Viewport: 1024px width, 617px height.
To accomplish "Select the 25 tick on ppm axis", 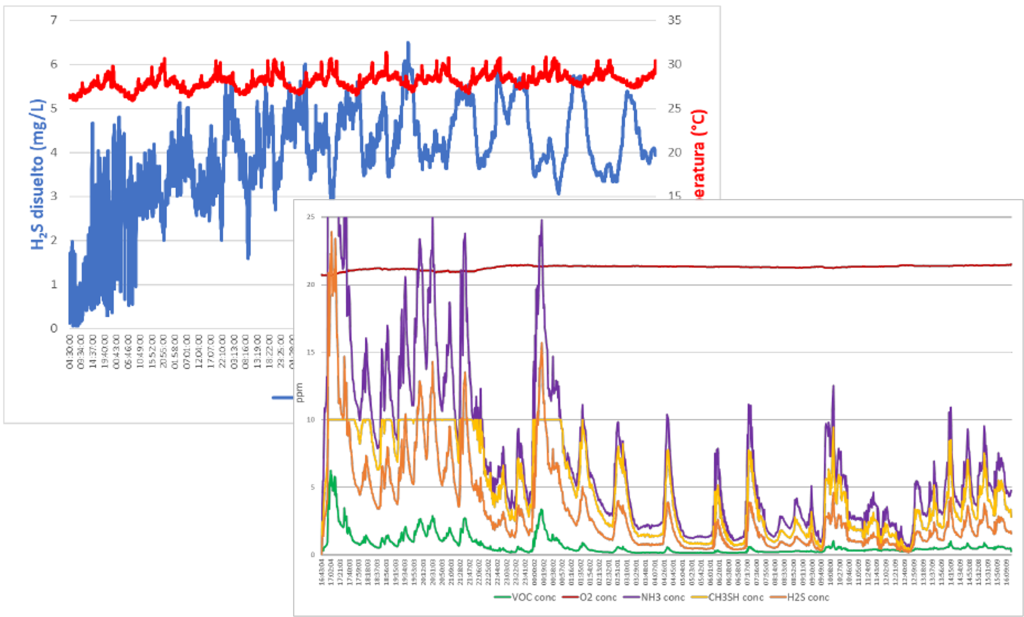I will click(x=312, y=218).
